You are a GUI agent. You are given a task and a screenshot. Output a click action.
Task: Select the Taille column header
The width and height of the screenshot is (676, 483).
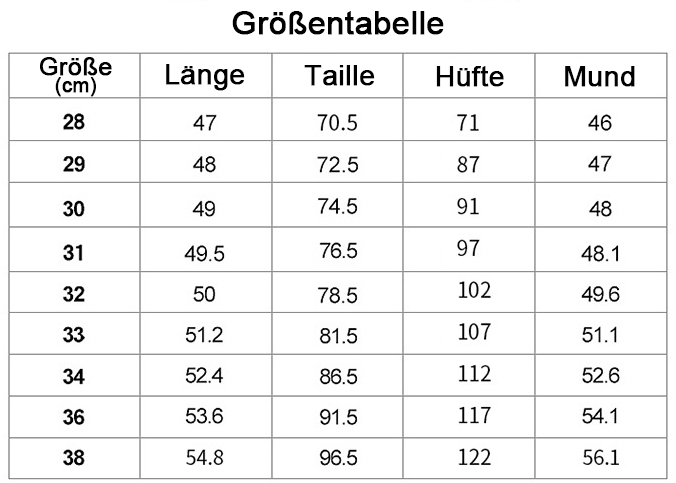tap(339, 76)
